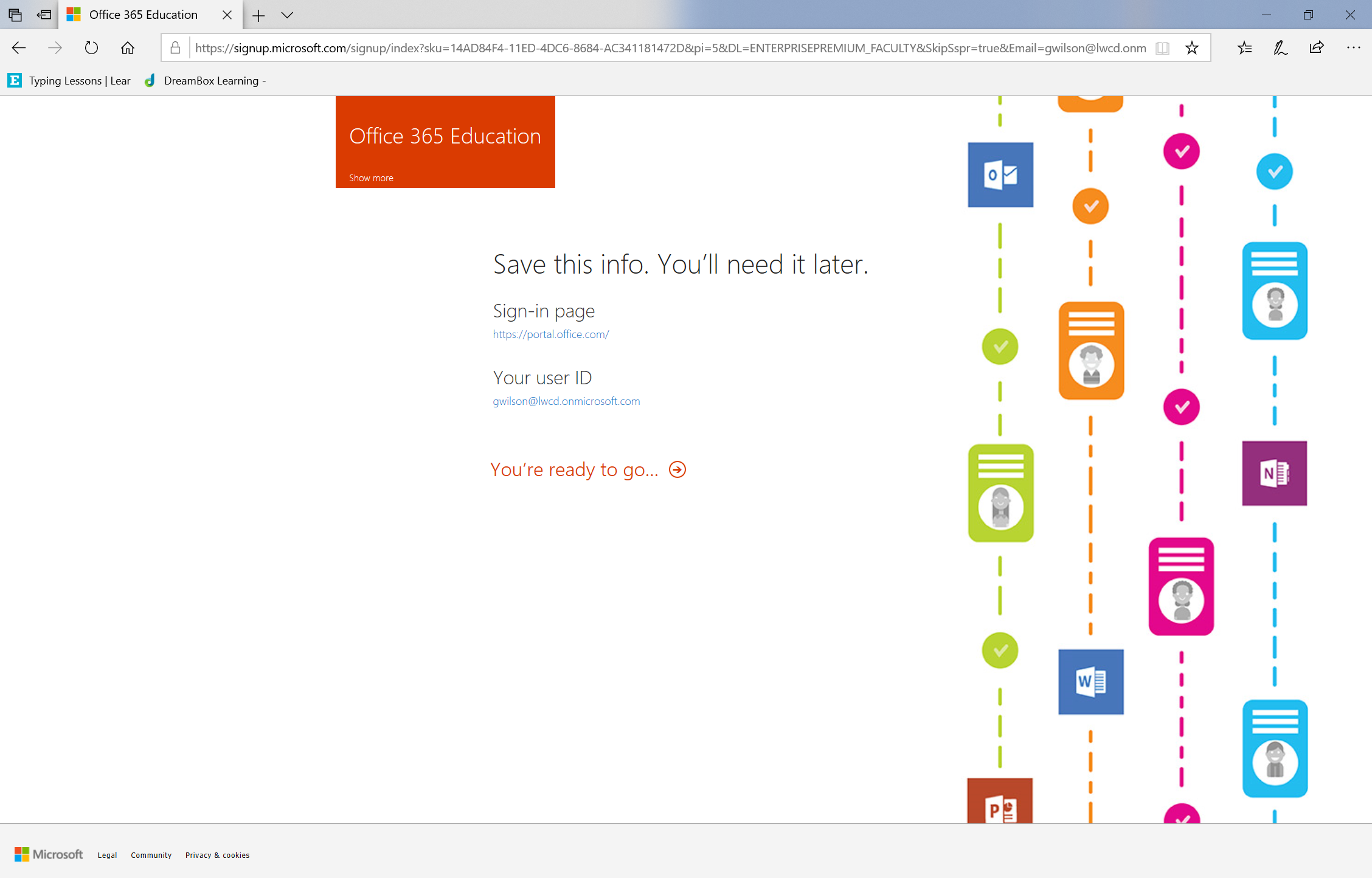
Task: Expand the Office 365 Education Show more
Action: pyautogui.click(x=370, y=177)
